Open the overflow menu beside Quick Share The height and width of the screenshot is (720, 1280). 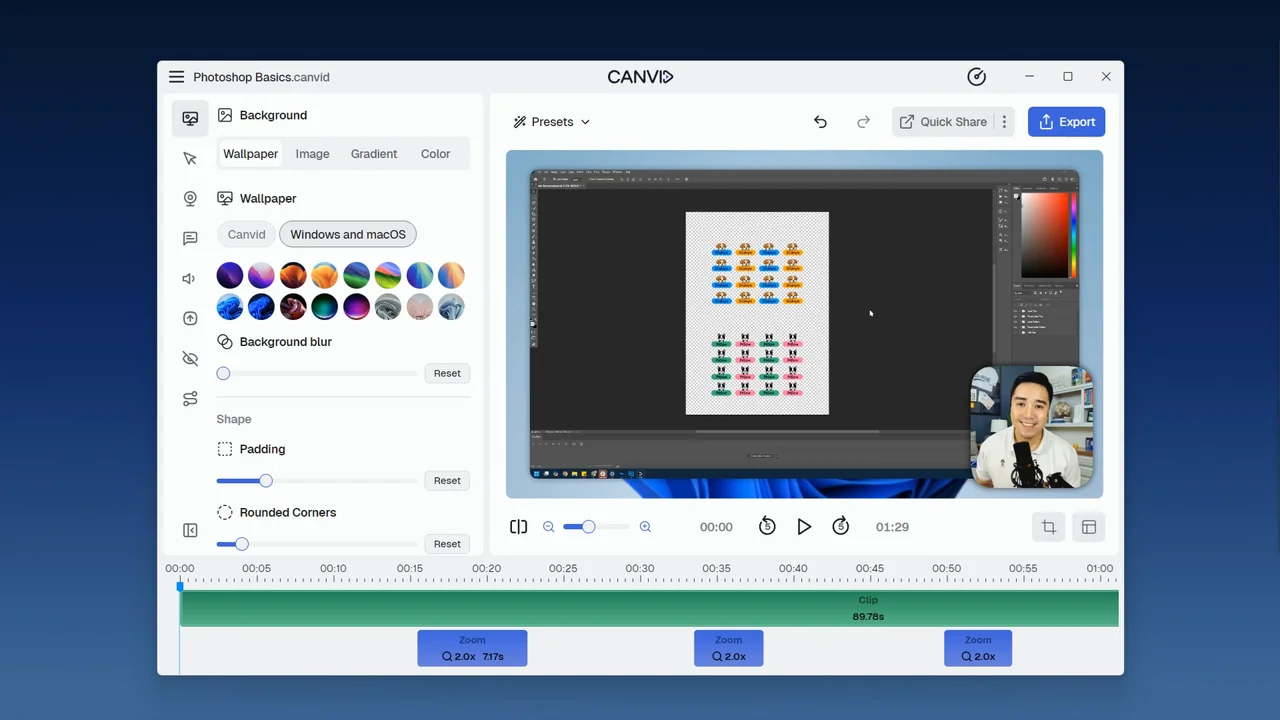click(1004, 121)
